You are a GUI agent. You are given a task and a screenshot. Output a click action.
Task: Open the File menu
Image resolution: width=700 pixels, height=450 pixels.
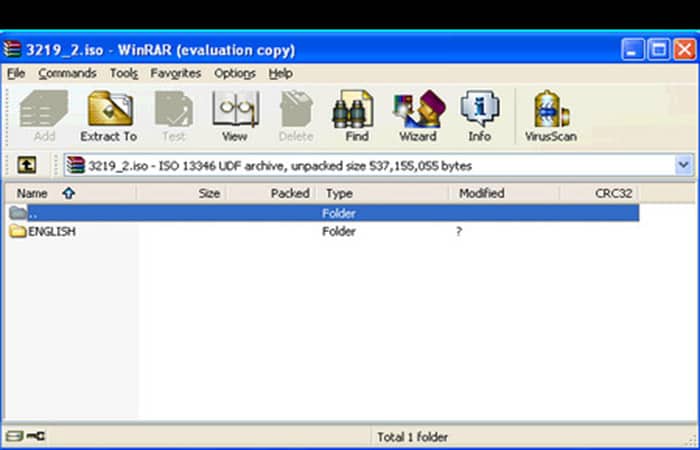point(16,73)
